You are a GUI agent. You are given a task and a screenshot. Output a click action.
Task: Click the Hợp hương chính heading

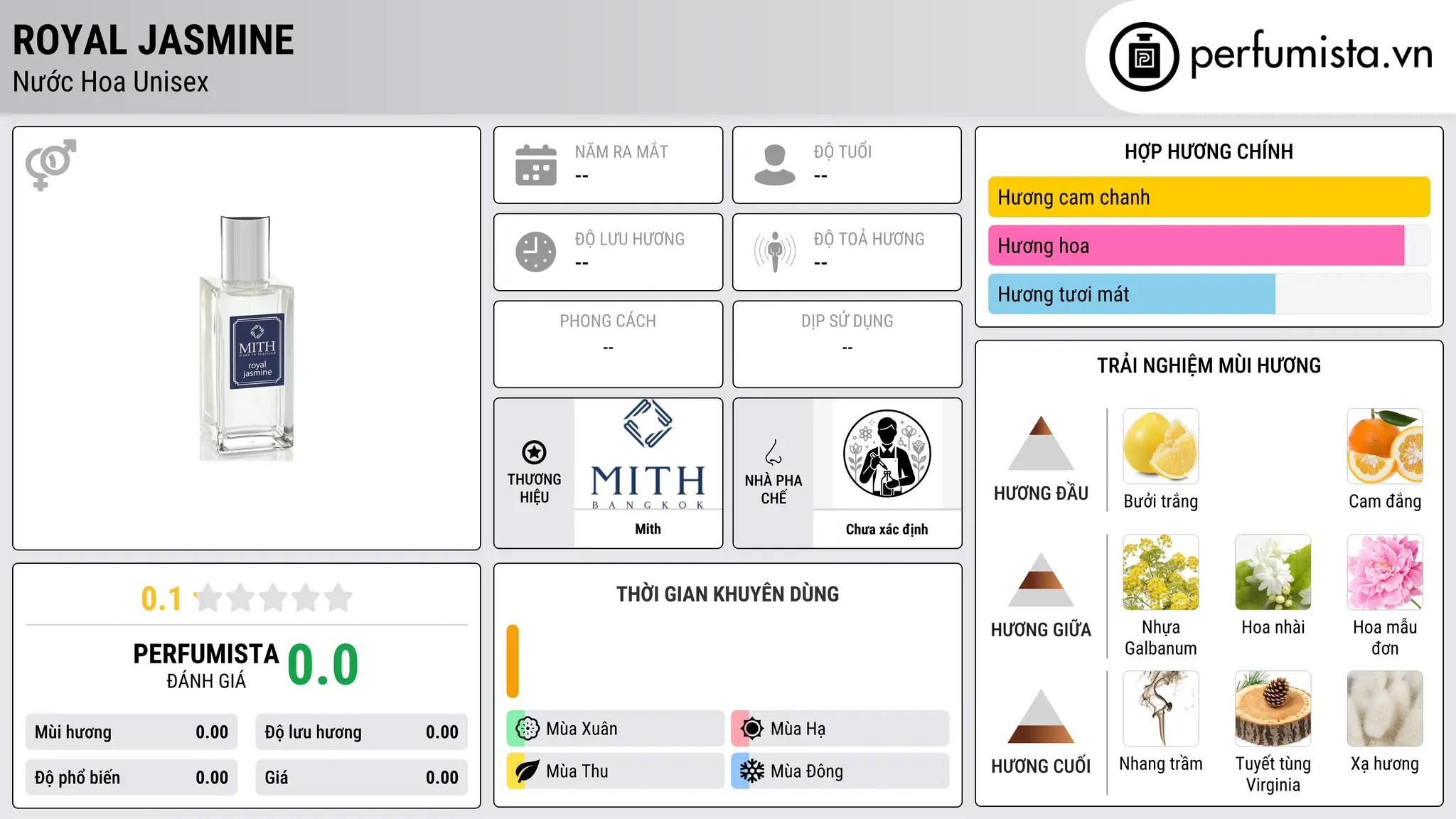[1209, 151]
